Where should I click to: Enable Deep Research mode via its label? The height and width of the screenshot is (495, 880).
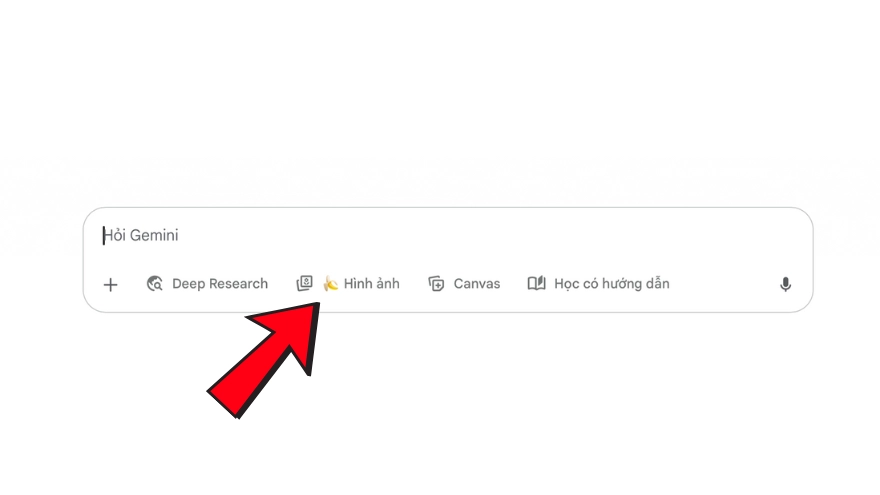[x=220, y=284]
